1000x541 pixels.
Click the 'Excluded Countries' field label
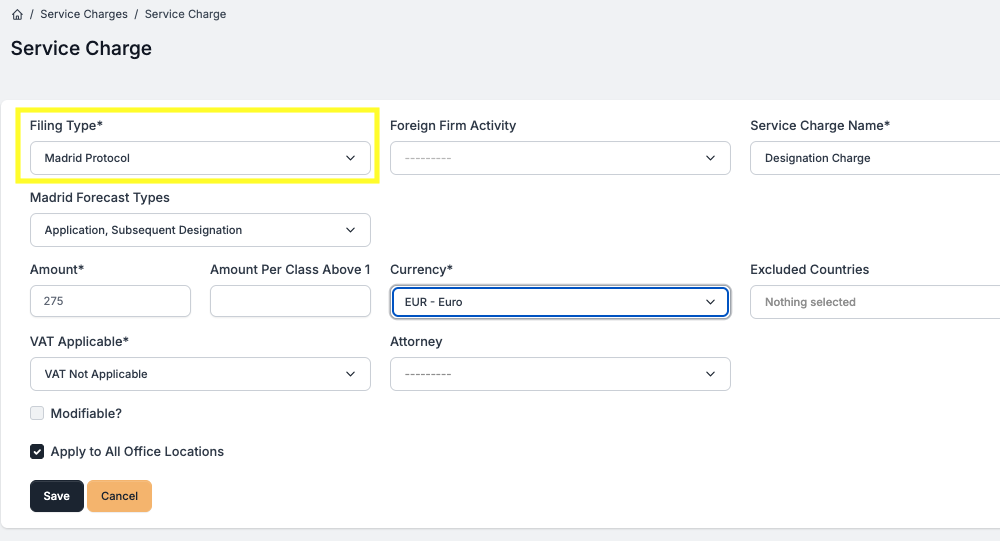coord(809,269)
